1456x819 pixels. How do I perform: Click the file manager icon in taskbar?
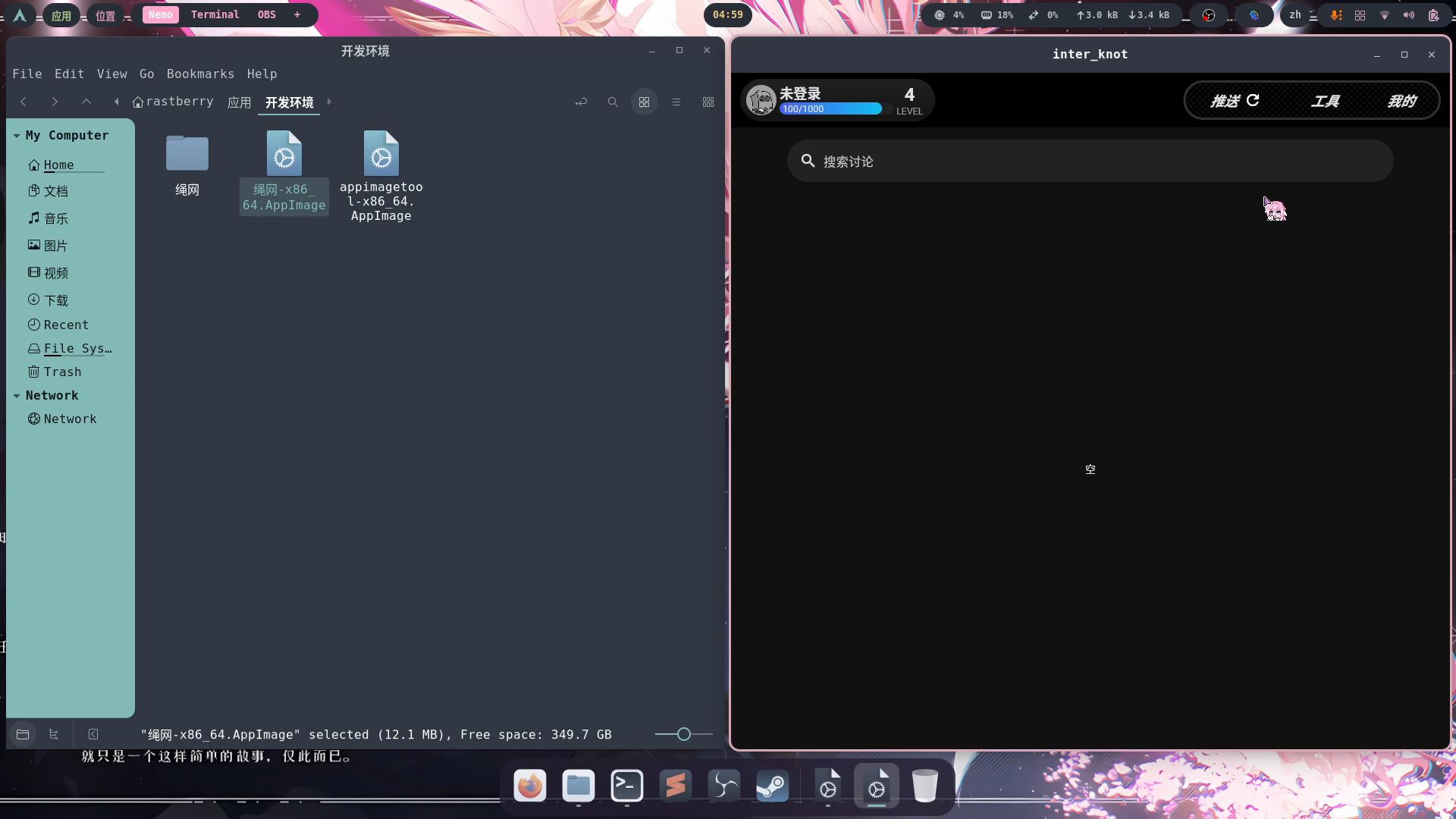pos(578,787)
